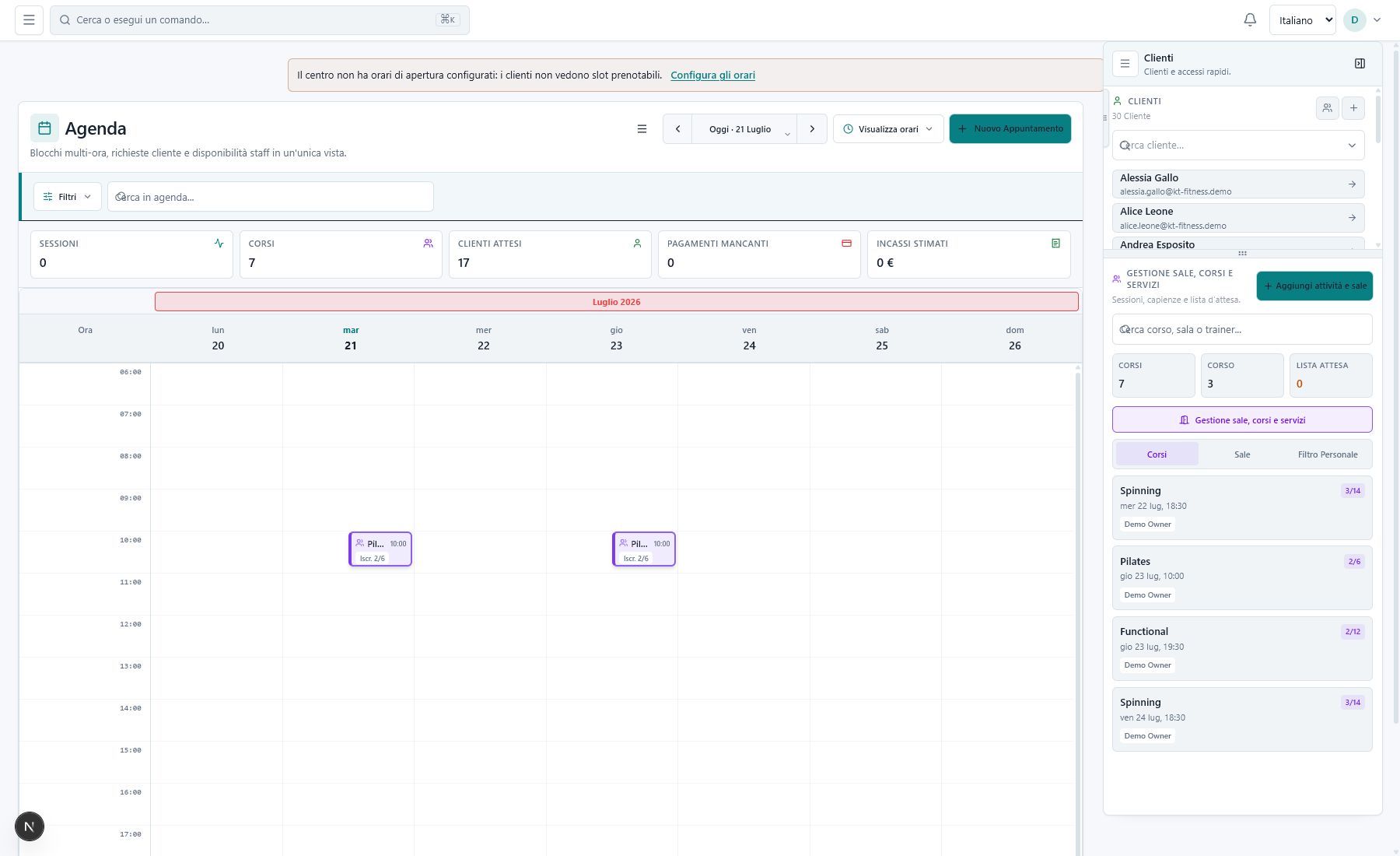Viewport: 1400px width, 856px height.
Task: Open Spinning course ven 24 lug card
Action: 1242,719
